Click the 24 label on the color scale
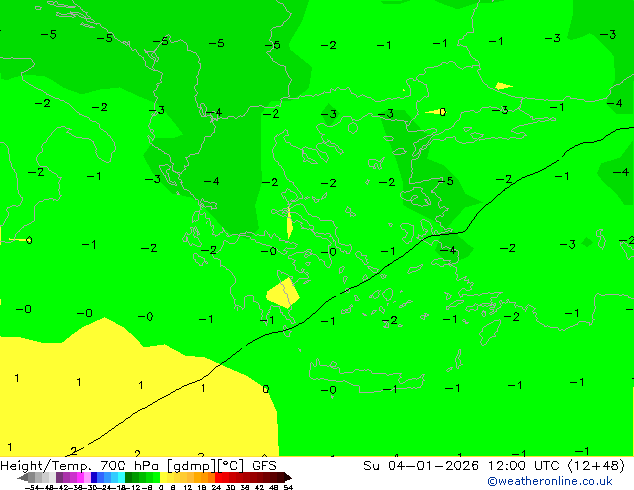This screenshot has width=634, height=490. tap(216, 487)
